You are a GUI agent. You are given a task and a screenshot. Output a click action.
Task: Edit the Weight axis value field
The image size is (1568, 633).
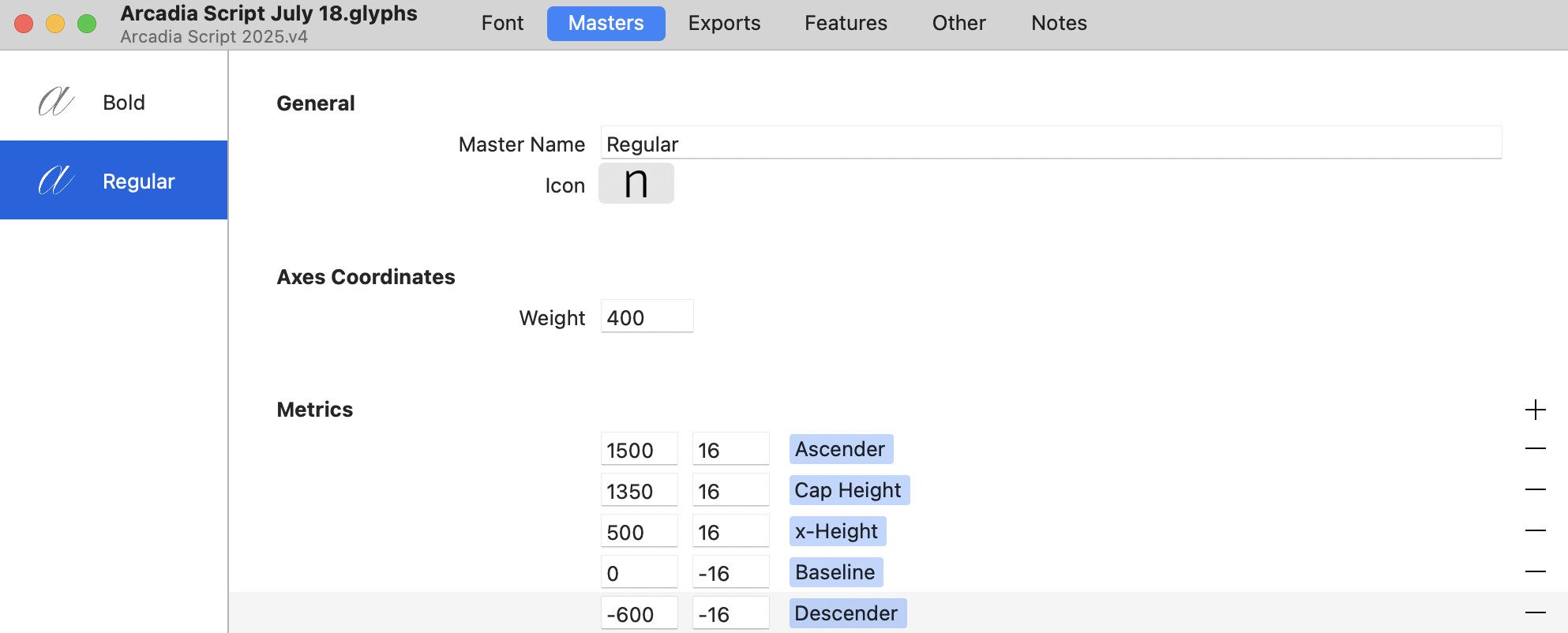[647, 317]
